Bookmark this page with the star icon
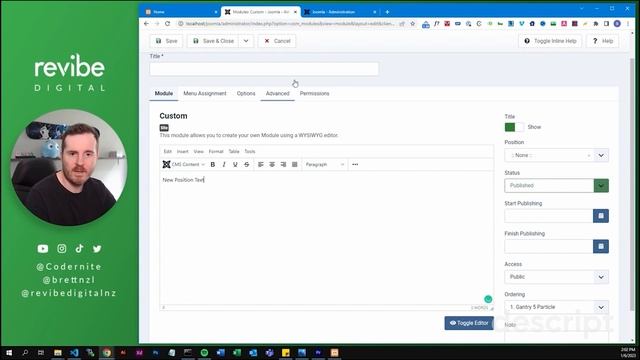Viewport: 640px width, 360px height. (413, 24)
